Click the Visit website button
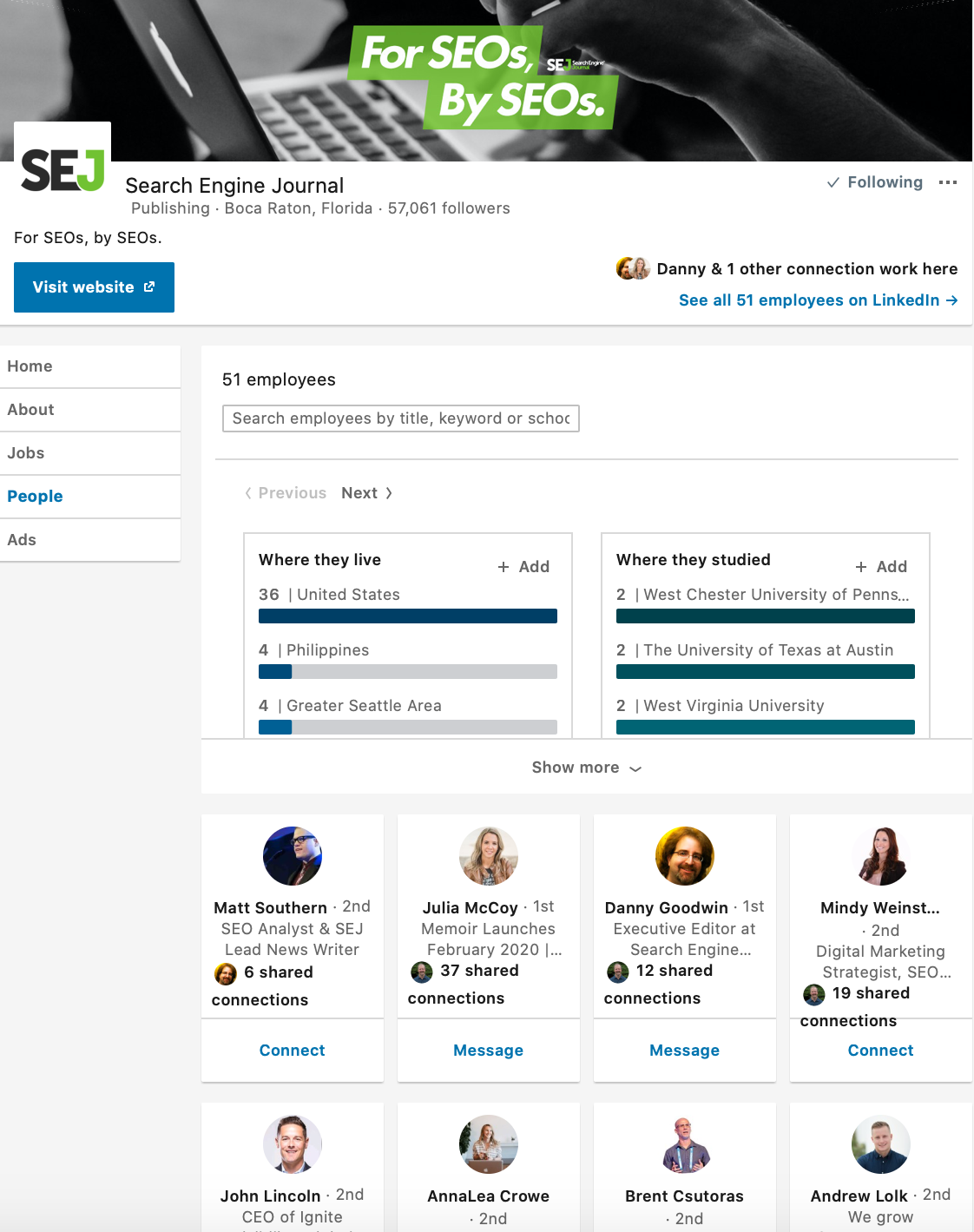This screenshot has height=1232, width=974. coord(94,287)
